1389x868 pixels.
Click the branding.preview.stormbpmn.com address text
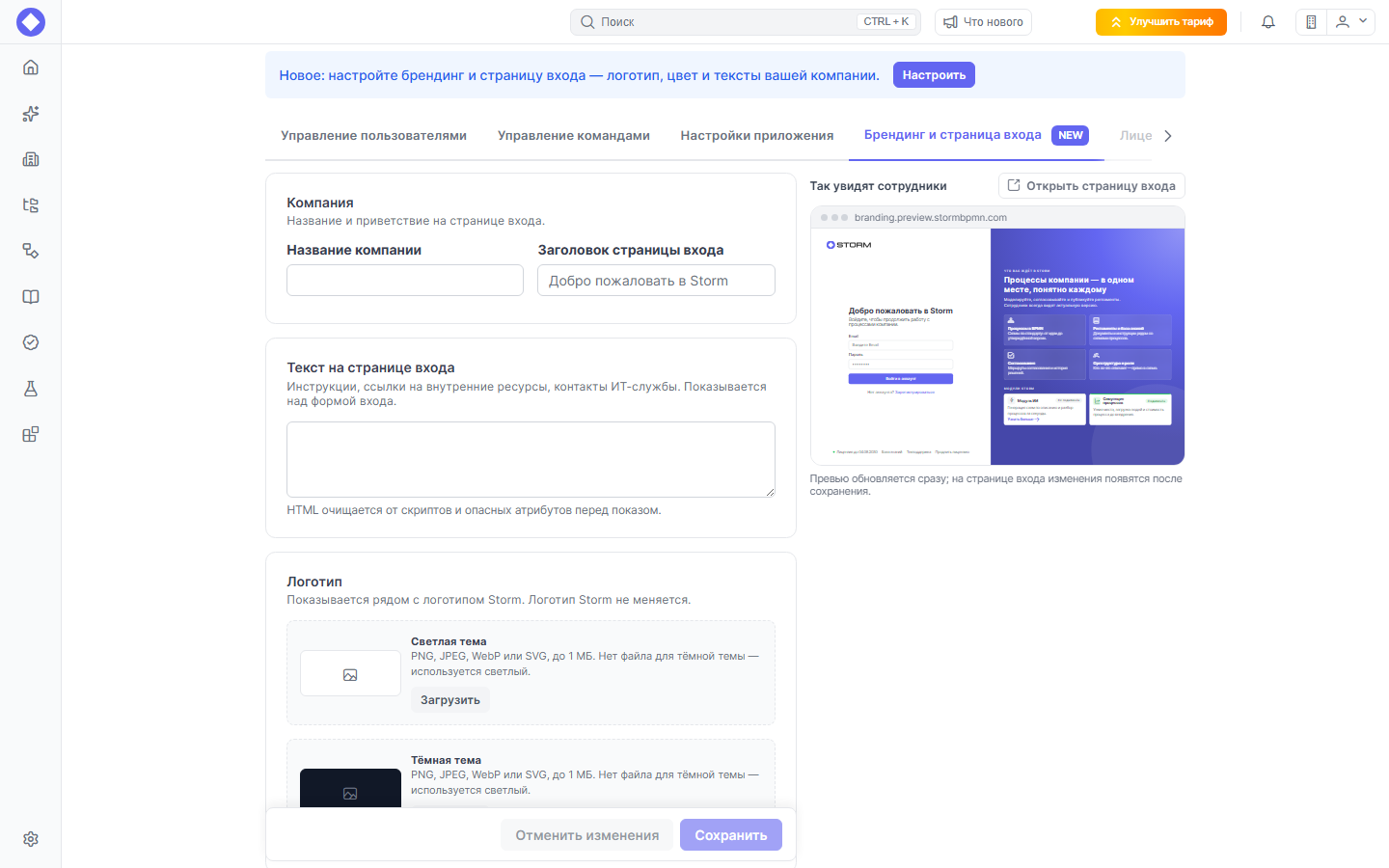coord(931,218)
